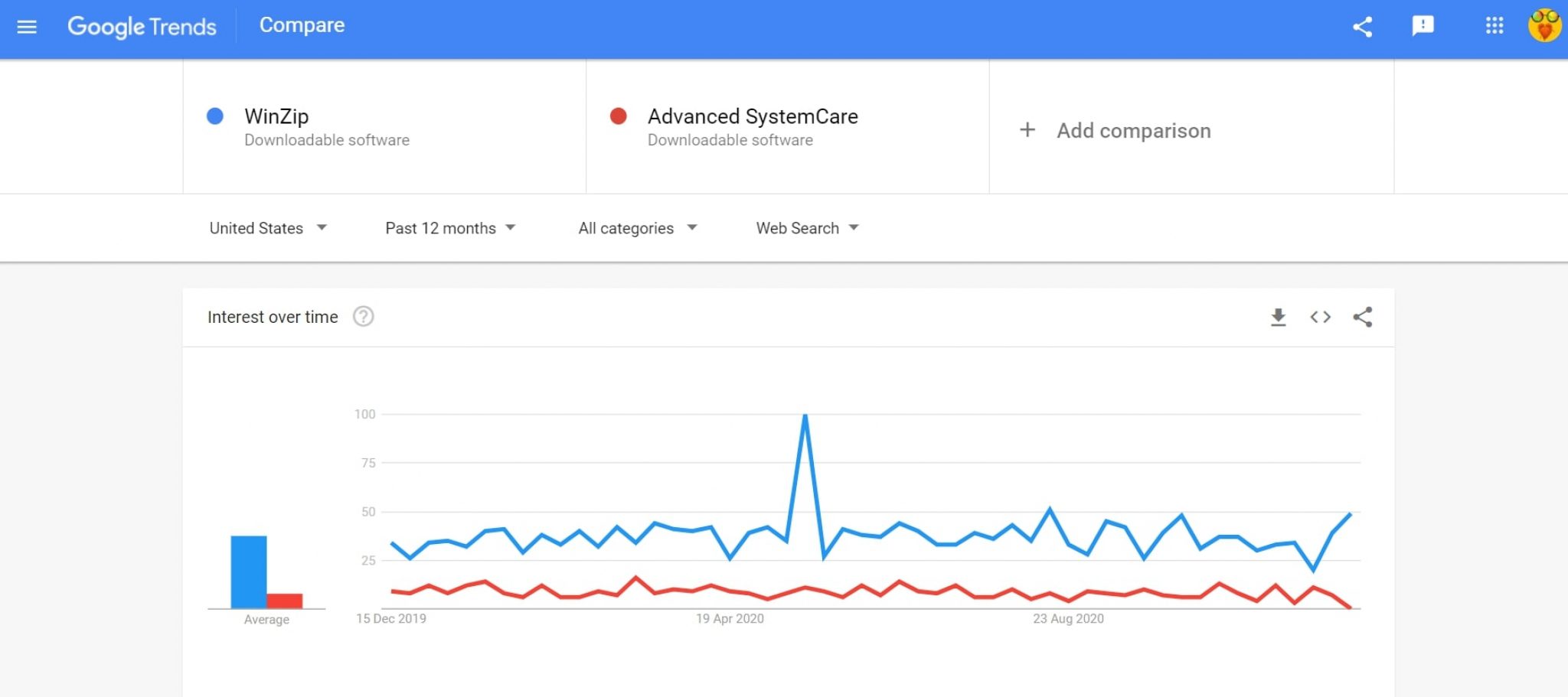The image size is (1568, 697).
Task: Open the hamburger main menu
Action: point(27,28)
